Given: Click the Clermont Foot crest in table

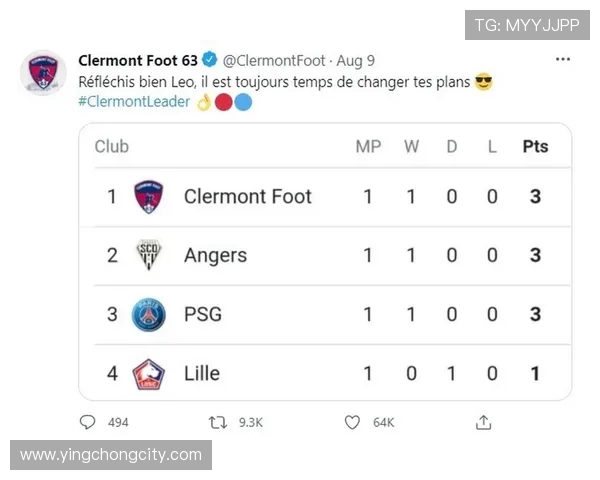Looking at the screenshot, I should tap(148, 197).
